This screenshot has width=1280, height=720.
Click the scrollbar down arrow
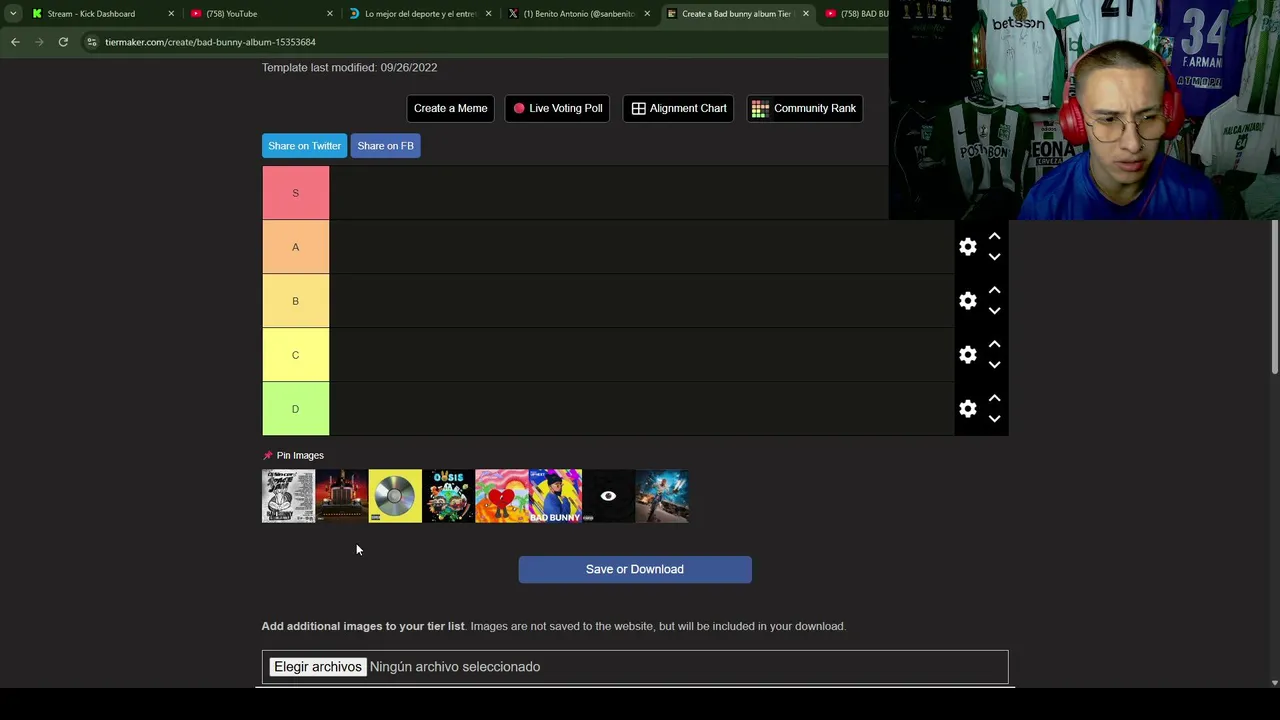click(x=1274, y=682)
